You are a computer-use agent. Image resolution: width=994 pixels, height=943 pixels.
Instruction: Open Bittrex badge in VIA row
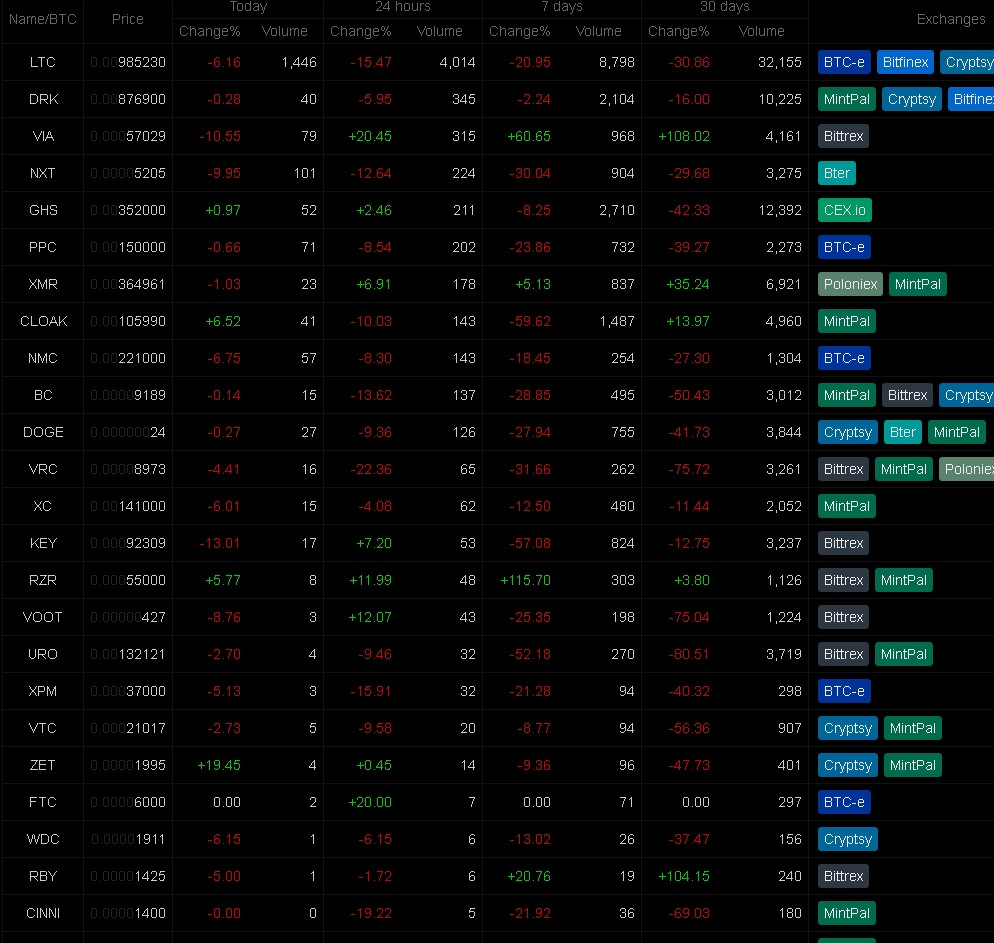(843, 136)
